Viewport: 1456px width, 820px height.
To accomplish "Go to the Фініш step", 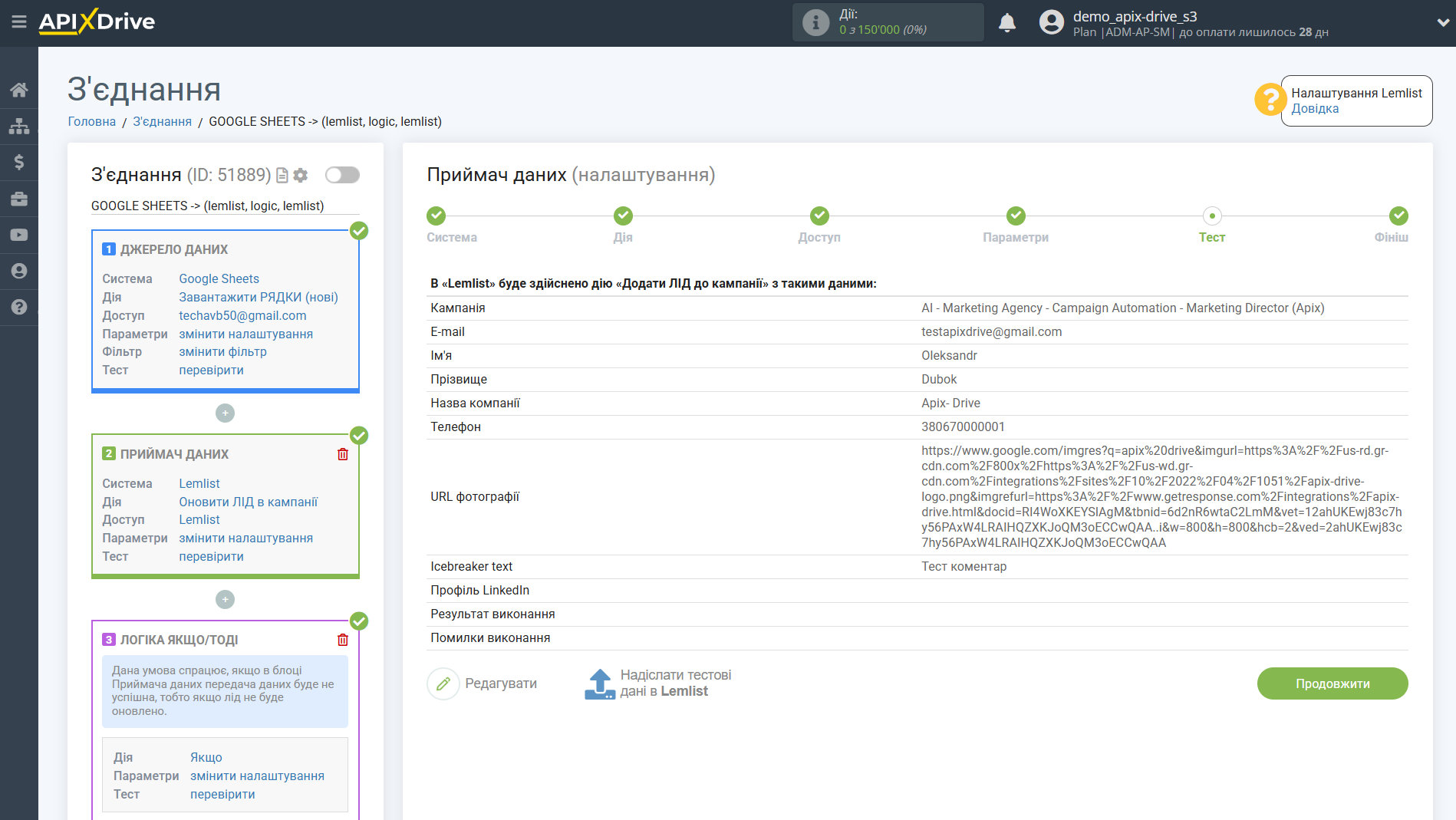I will click(x=1398, y=216).
